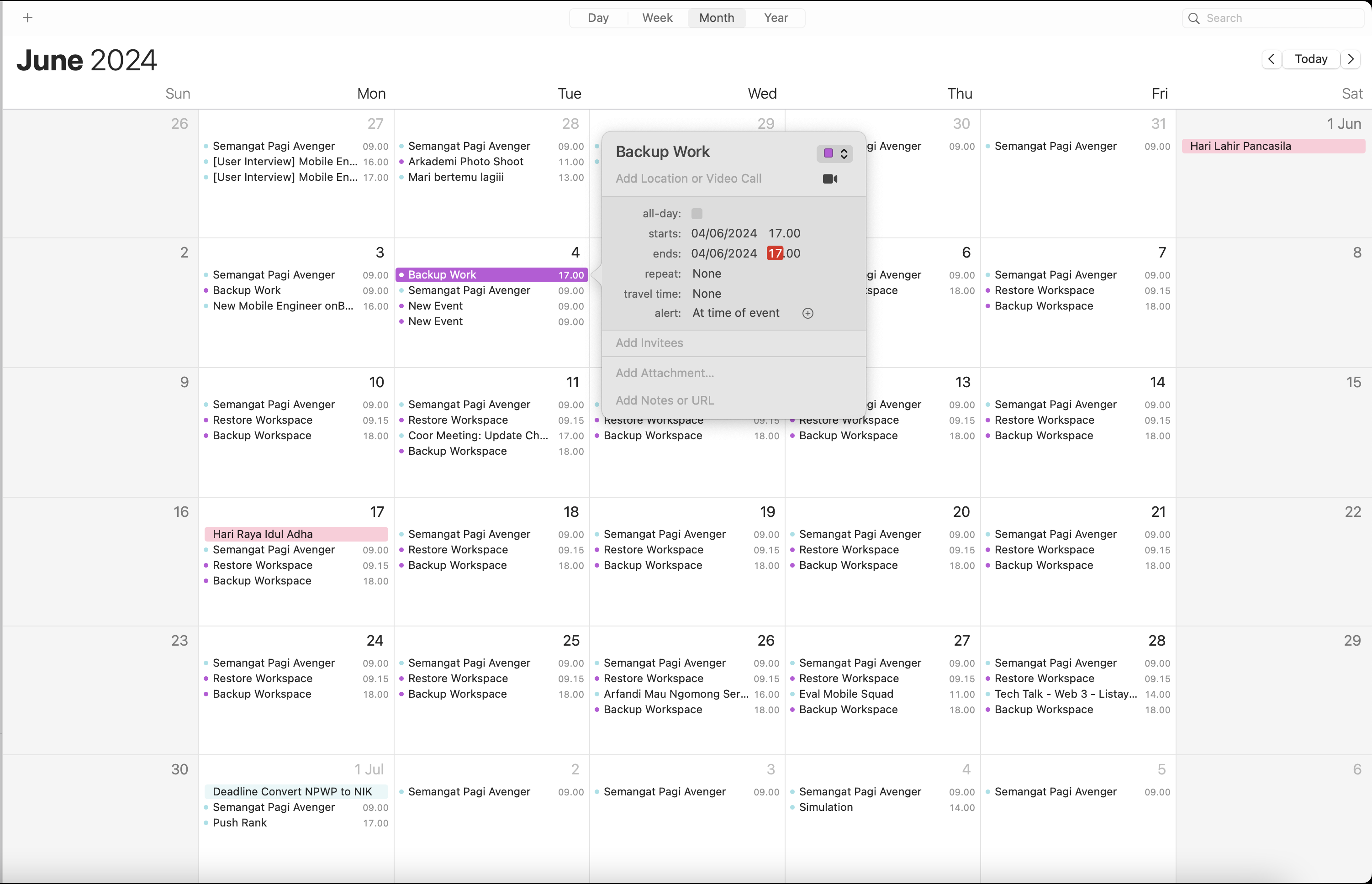Click Add Attachment link
1372x884 pixels.
point(665,373)
